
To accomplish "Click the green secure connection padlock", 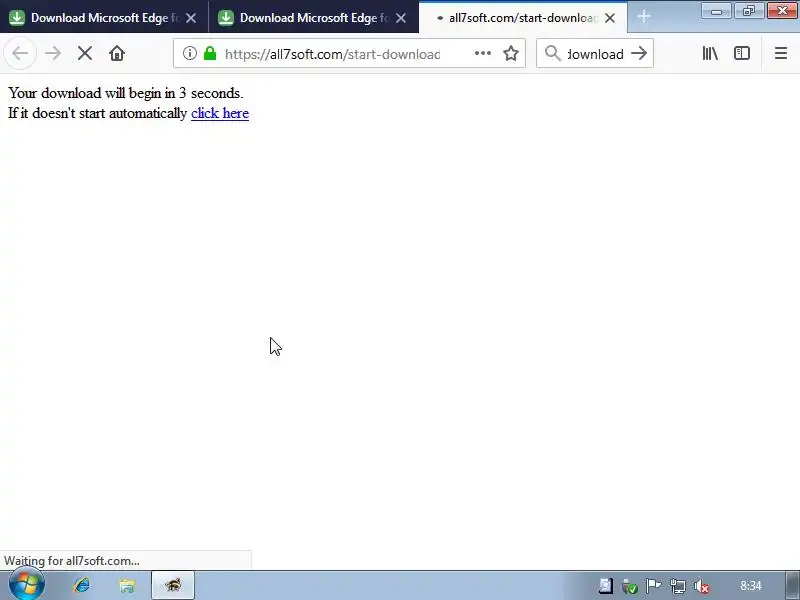I will pos(210,53).
